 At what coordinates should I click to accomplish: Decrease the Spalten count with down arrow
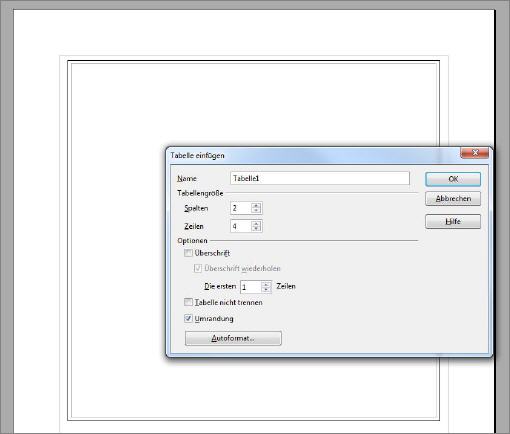[x=256, y=210]
